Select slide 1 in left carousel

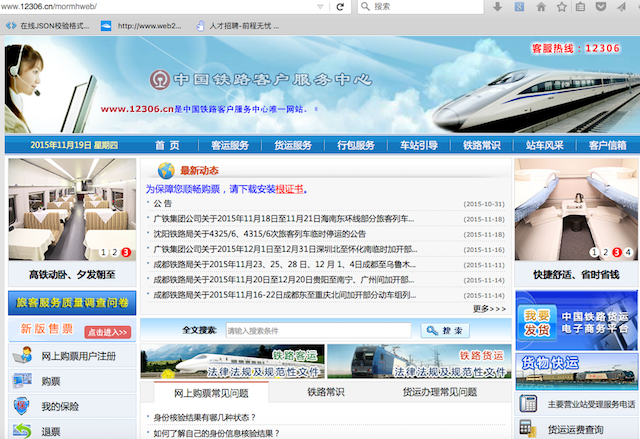[104, 253]
